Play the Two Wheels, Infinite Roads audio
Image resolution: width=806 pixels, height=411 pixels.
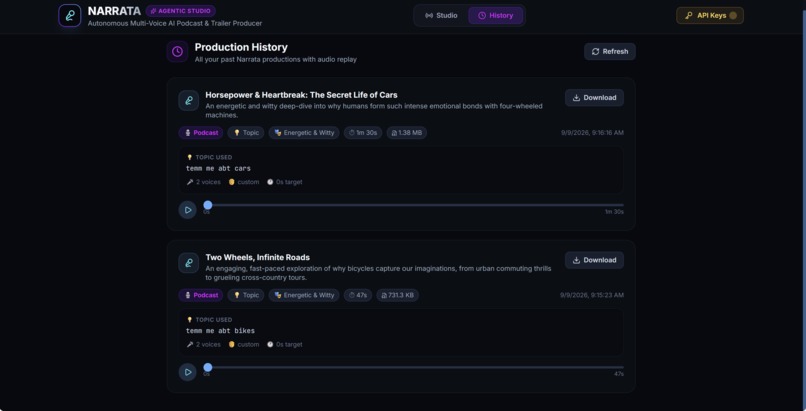(x=188, y=372)
